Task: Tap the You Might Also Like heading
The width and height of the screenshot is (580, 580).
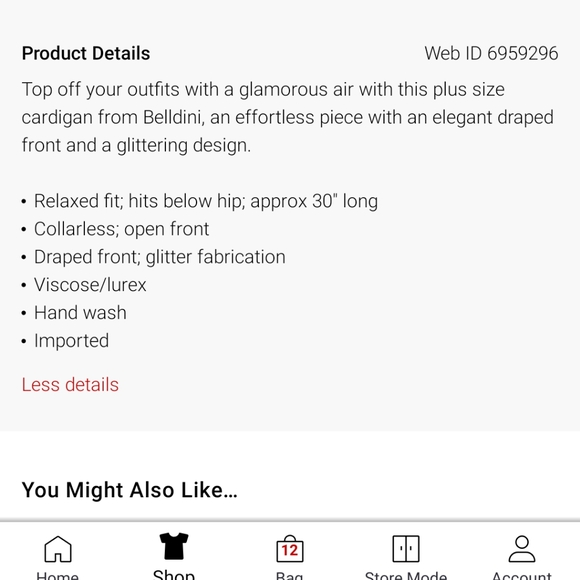Action: (x=129, y=490)
